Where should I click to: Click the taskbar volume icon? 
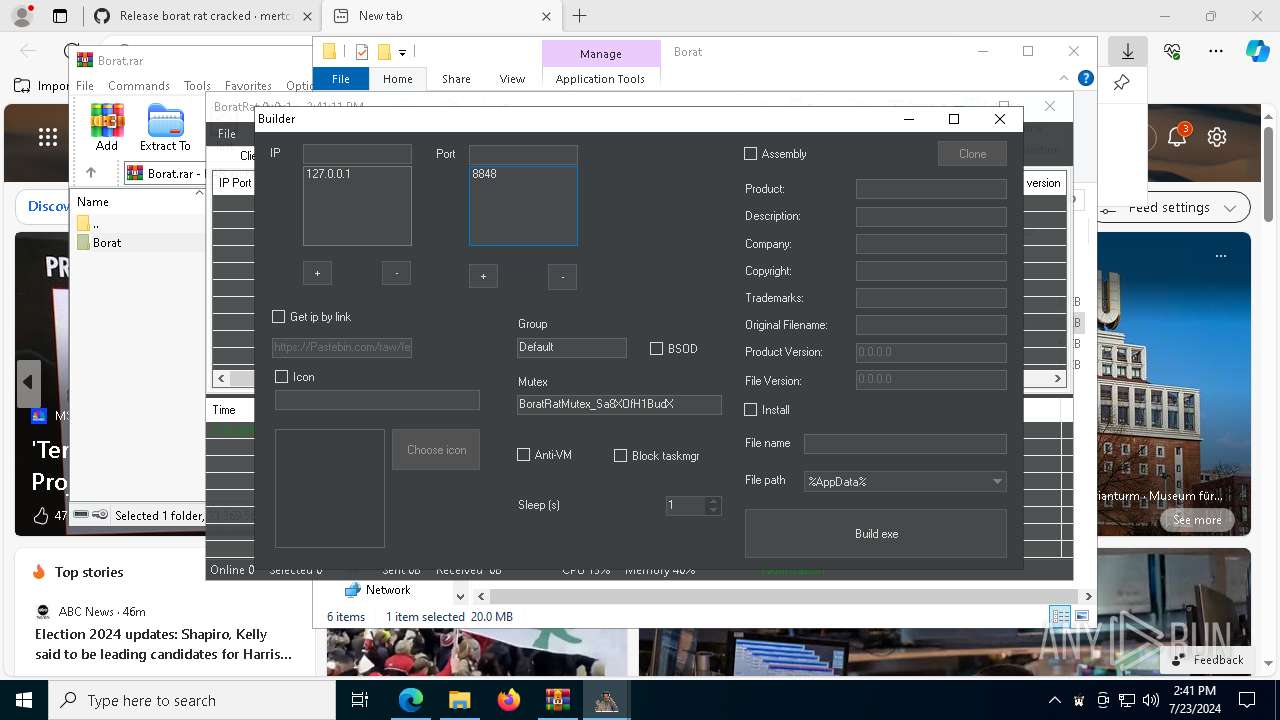1151,700
